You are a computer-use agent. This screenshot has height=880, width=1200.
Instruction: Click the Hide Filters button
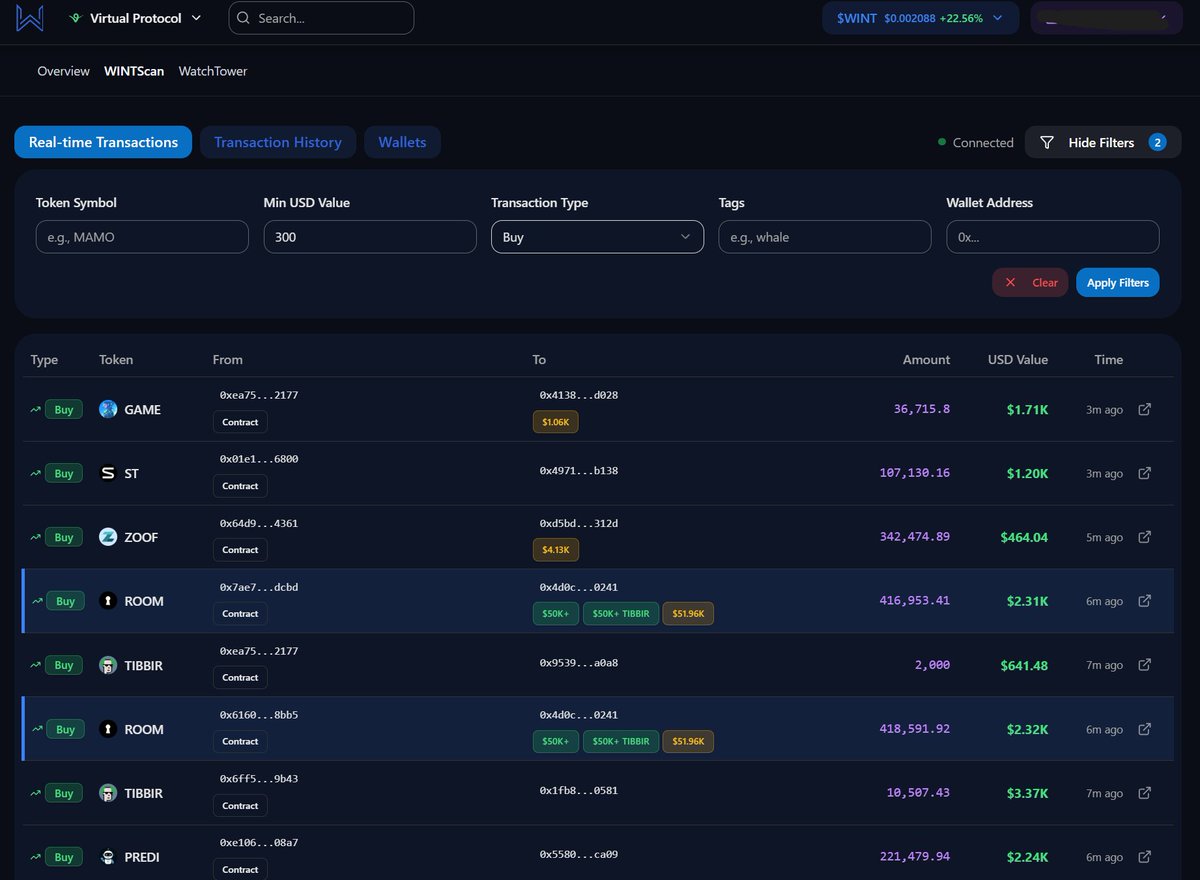point(1103,142)
